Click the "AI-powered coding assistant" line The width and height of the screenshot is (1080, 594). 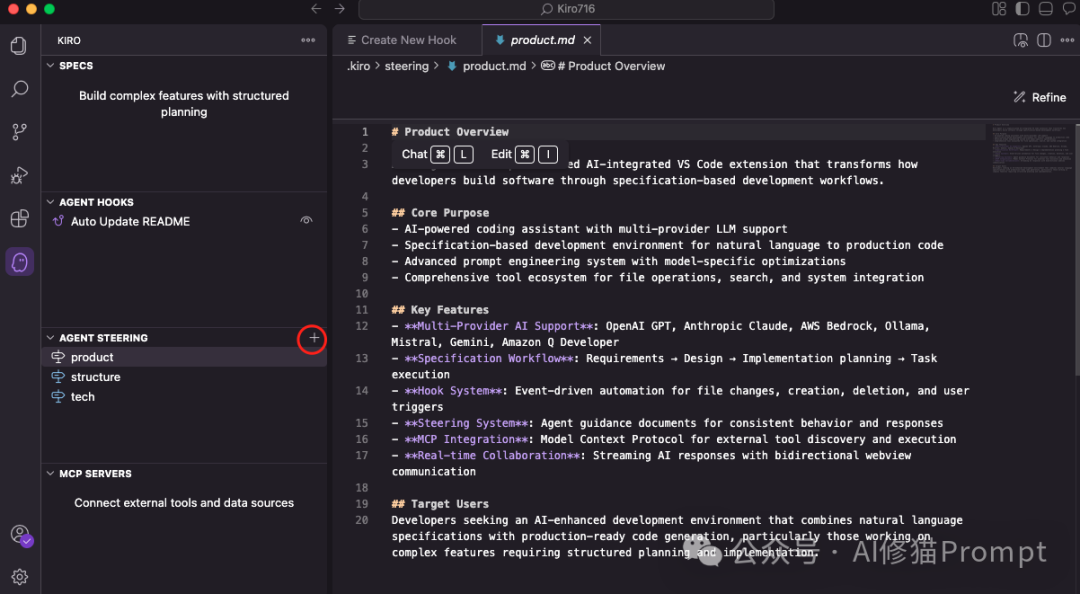tap(590, 229)
